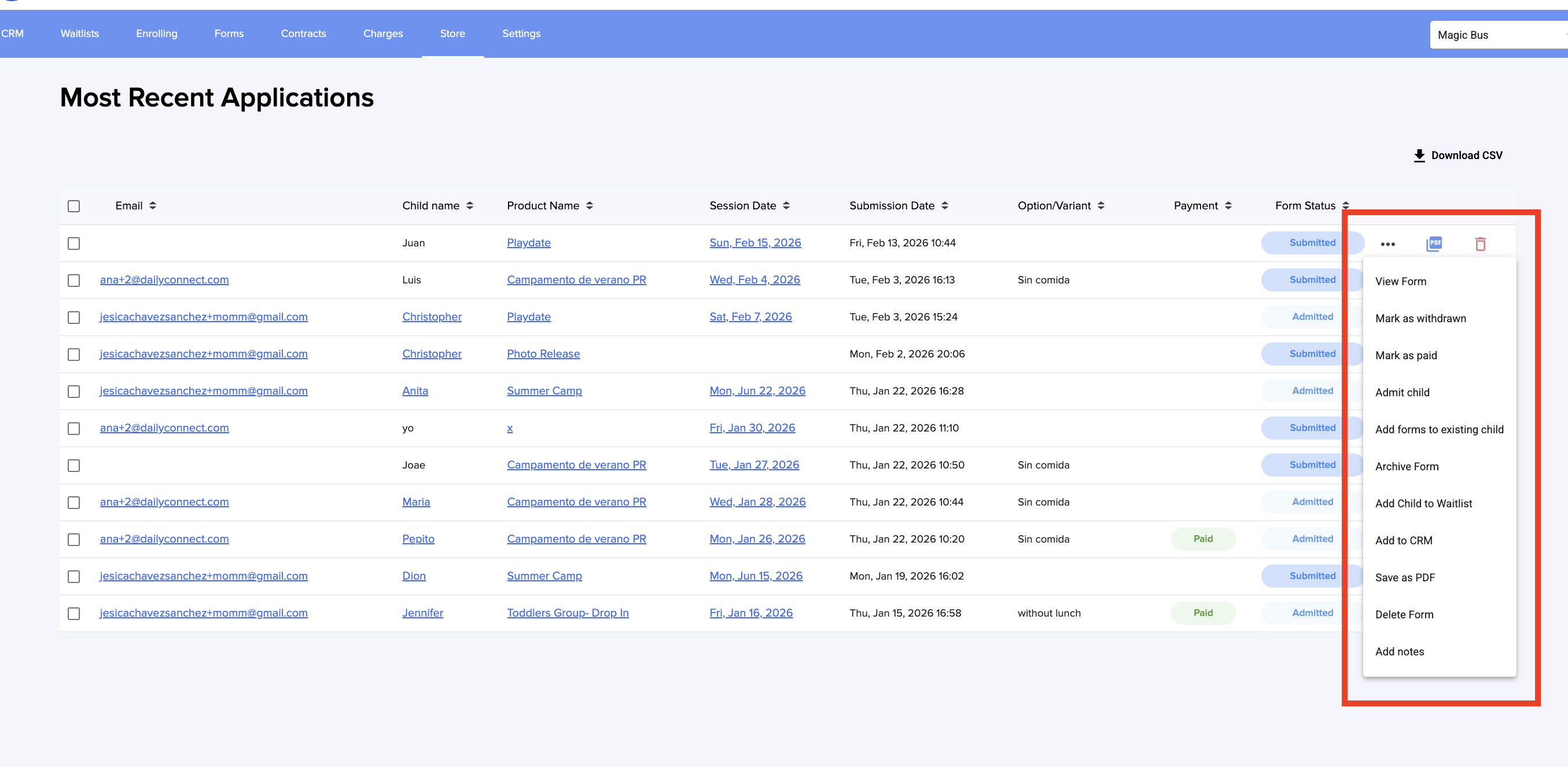Choose Mark as paid from menu
This screenshot has height=767, width=1568.
1405,356
